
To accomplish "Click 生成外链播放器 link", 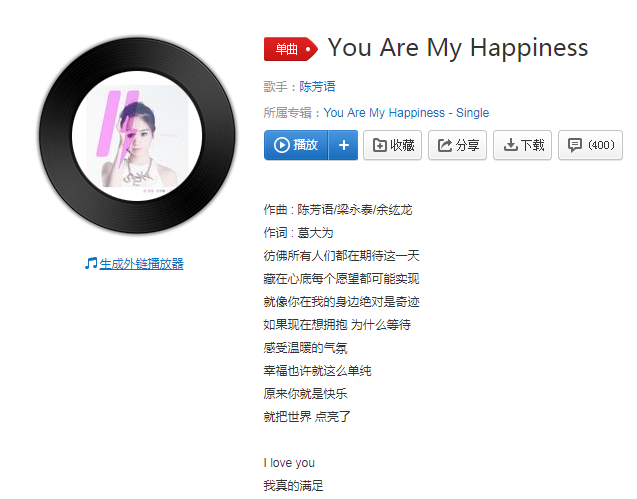I will pyautogui.click(x=141, y=264).
